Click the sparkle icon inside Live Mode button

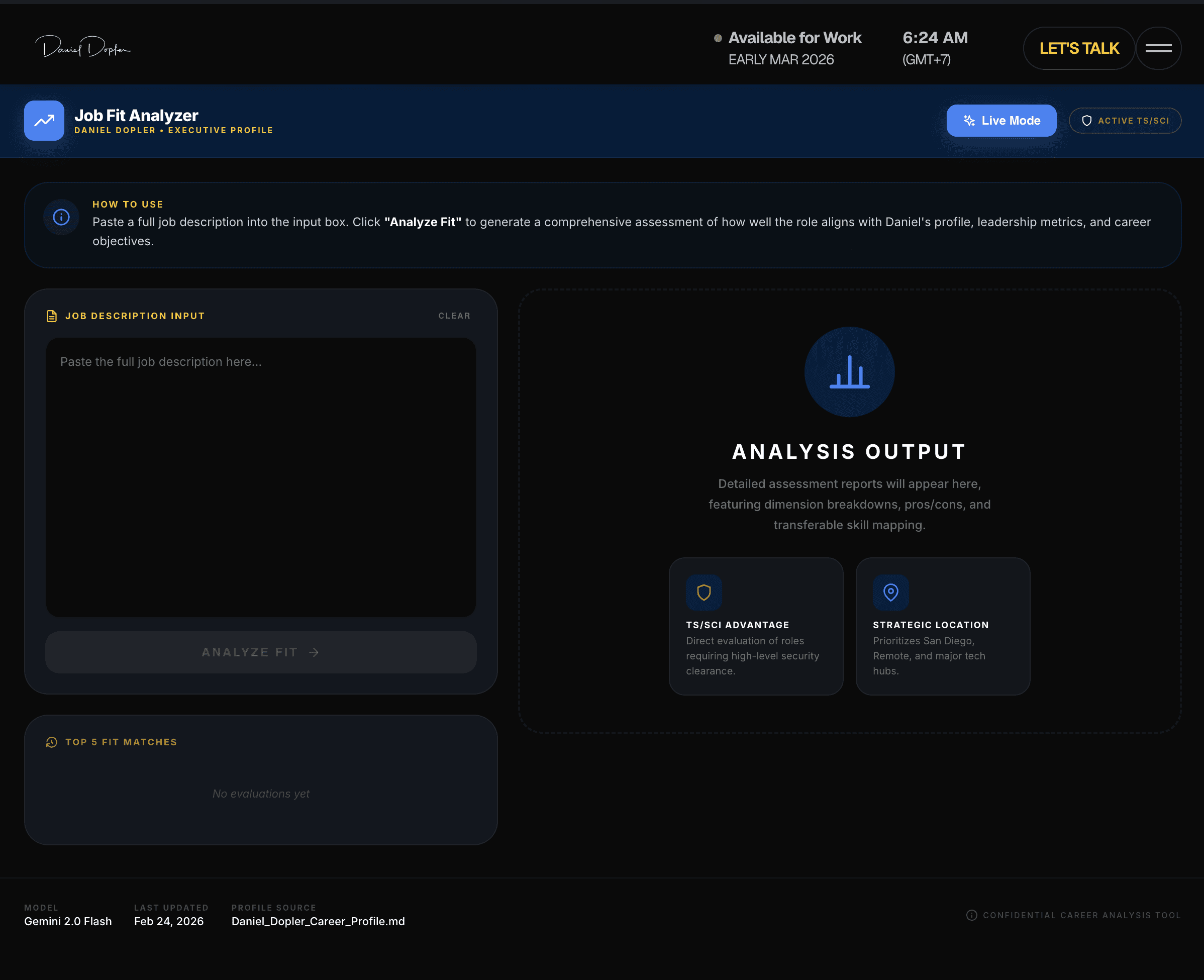click(969, 120)
